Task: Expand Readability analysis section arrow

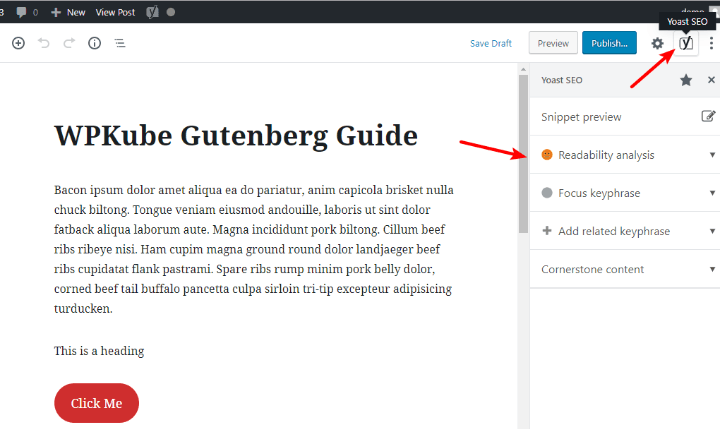Action: click(x=712, y=155)
